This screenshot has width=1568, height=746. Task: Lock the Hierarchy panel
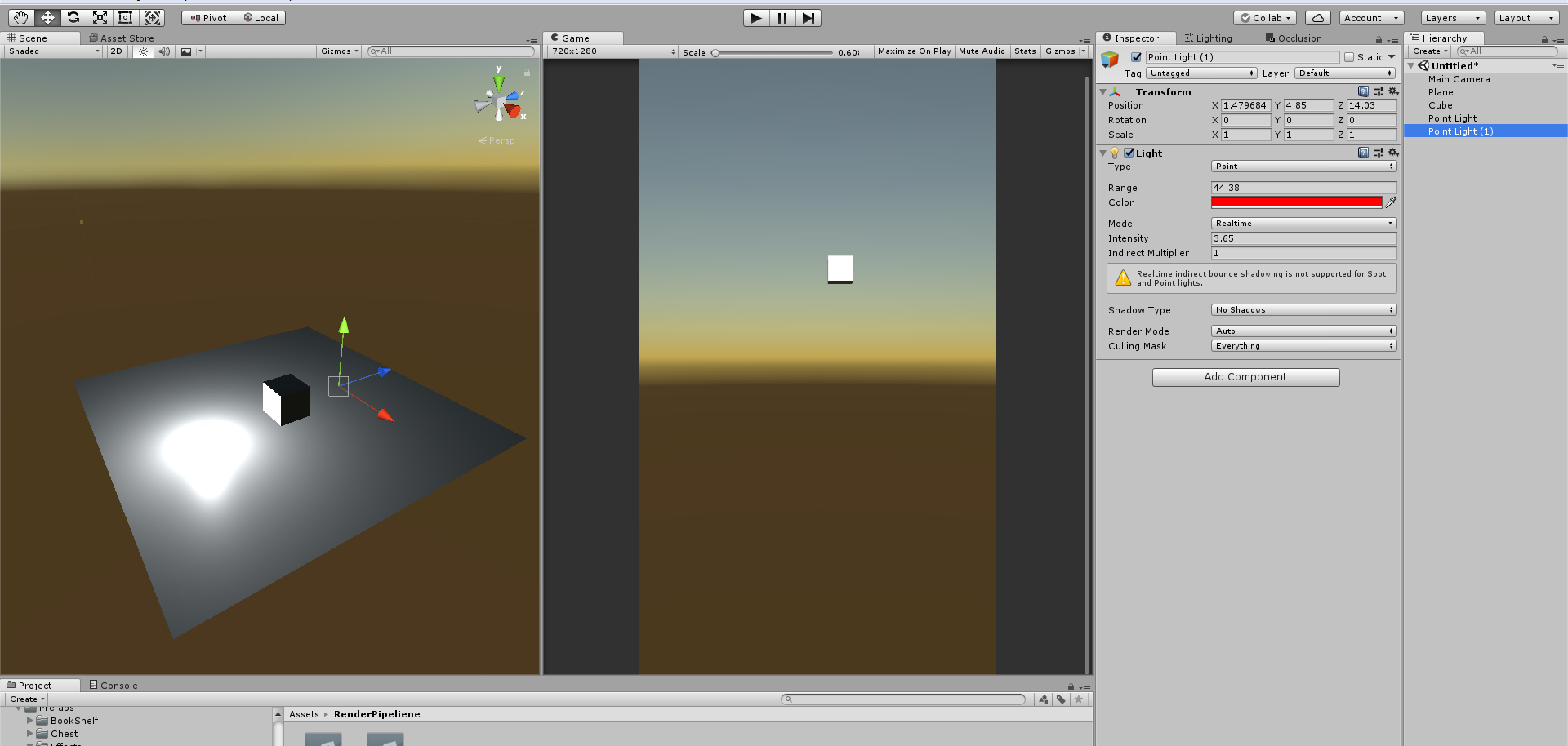tap(1544, 39)
